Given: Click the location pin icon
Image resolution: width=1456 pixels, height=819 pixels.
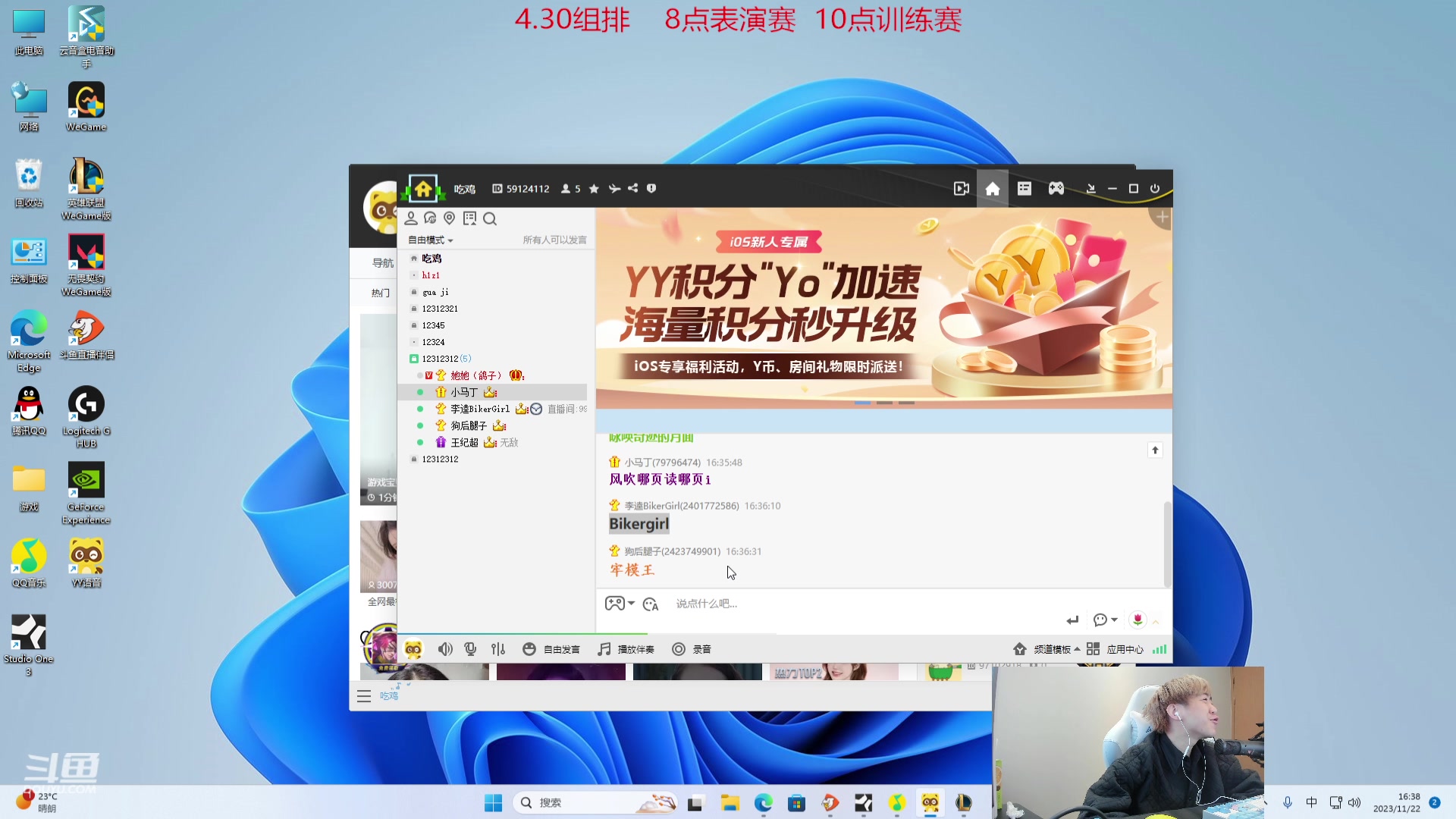Looking at the screenshot, I should point(449,218).
